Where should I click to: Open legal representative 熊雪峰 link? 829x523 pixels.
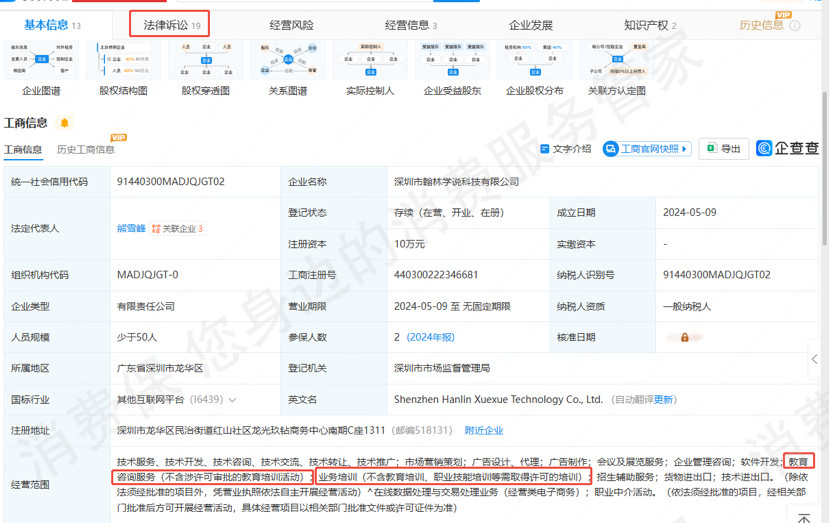point(131,228)
